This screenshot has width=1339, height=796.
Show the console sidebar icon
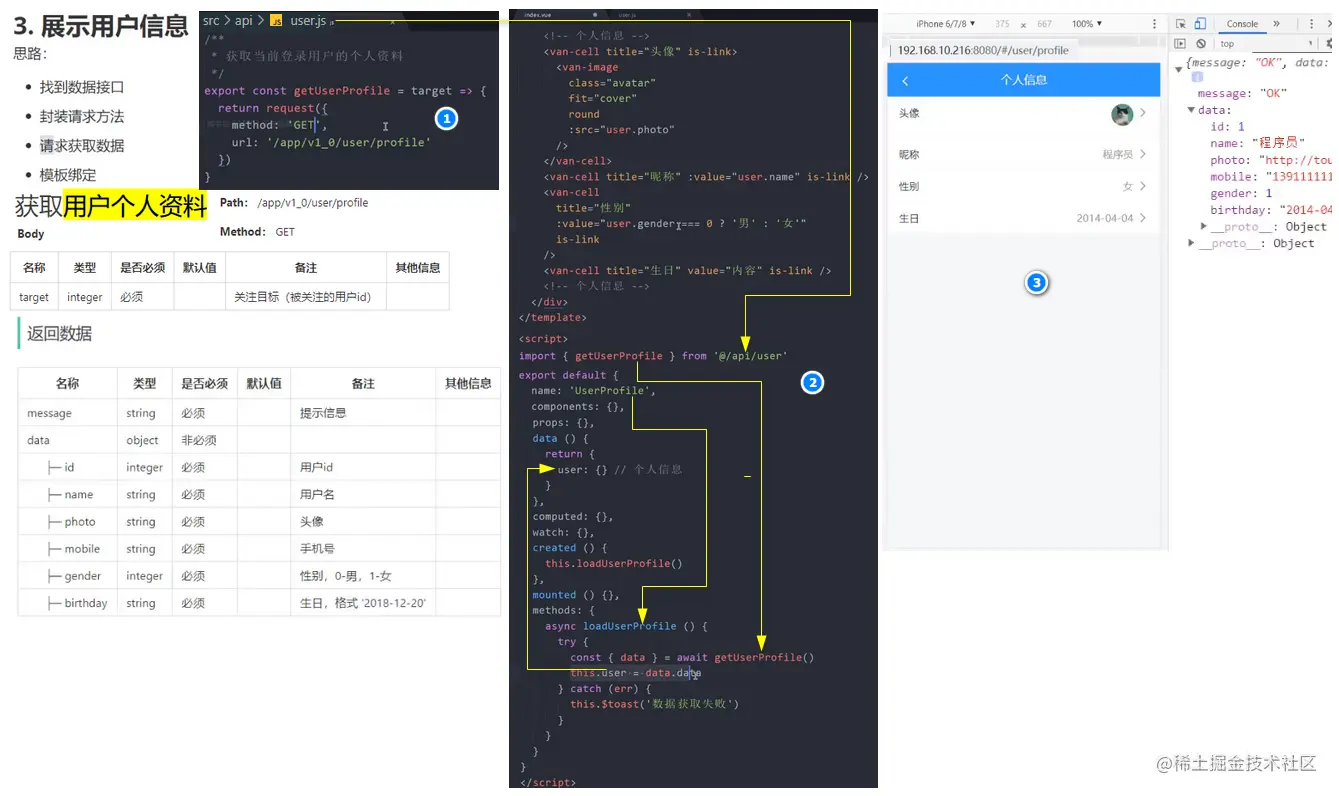pos(1180,44)
